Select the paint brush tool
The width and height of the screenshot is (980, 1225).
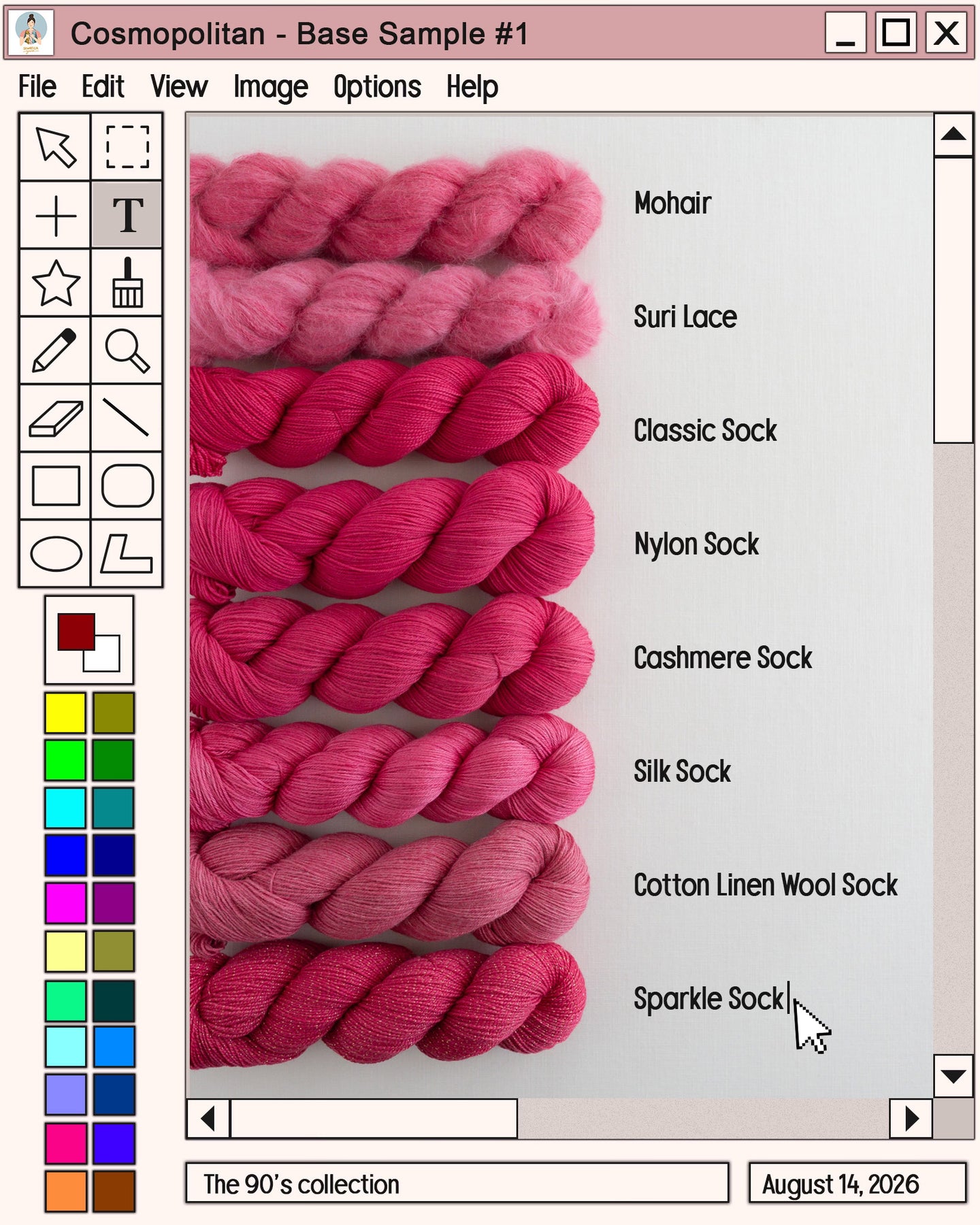click(127, 282)
